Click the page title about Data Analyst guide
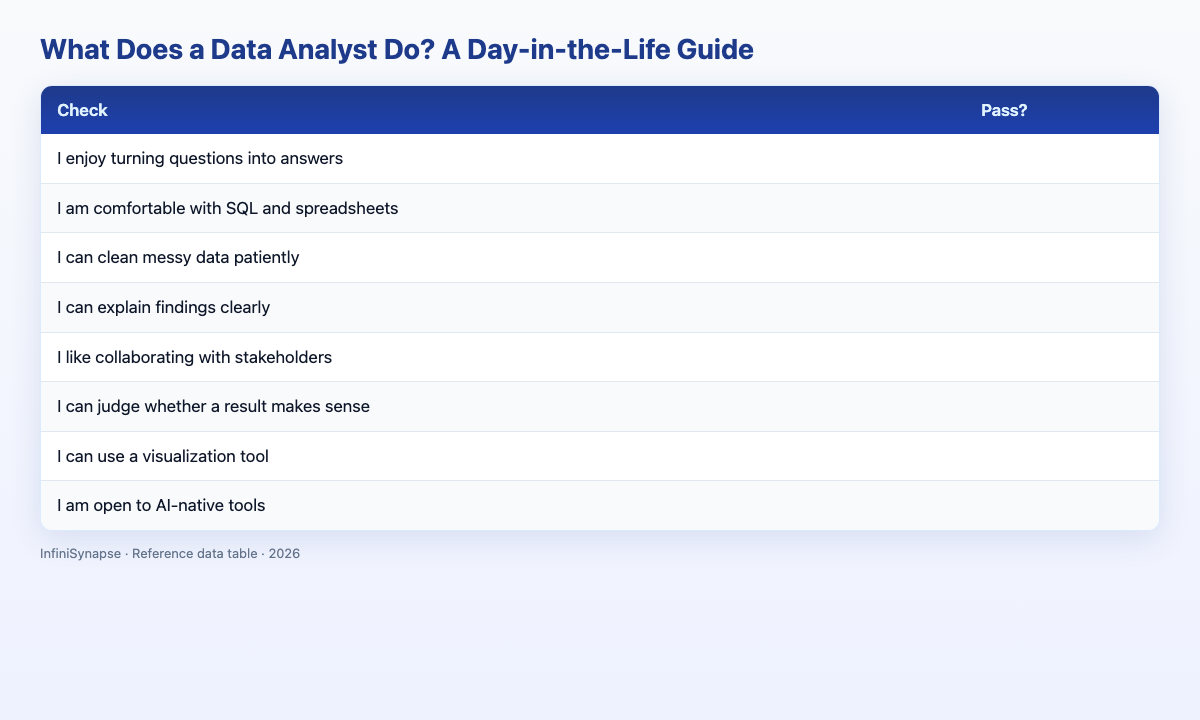Image resolution: width=1200 pixels, height=720 pixels. (x=396, y=49)
